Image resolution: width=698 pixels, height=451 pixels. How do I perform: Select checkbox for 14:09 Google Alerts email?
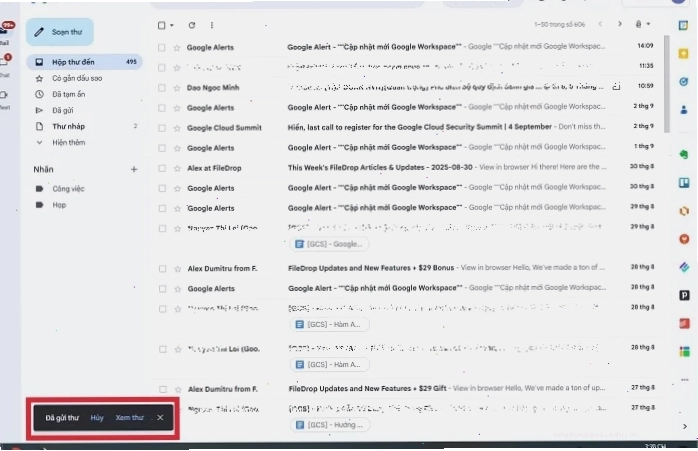162,48
